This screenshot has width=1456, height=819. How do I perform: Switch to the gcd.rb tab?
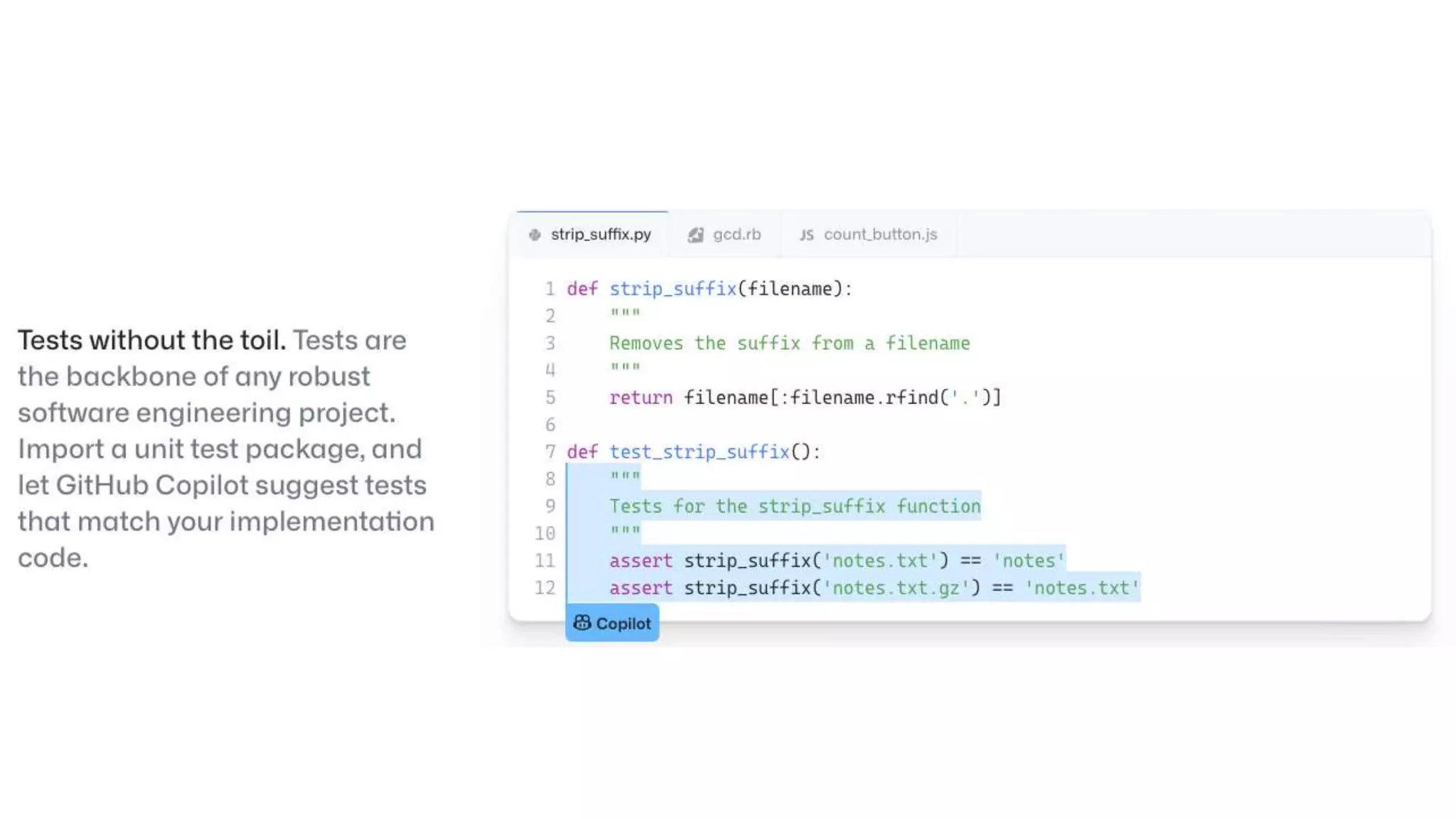(724, 235)
